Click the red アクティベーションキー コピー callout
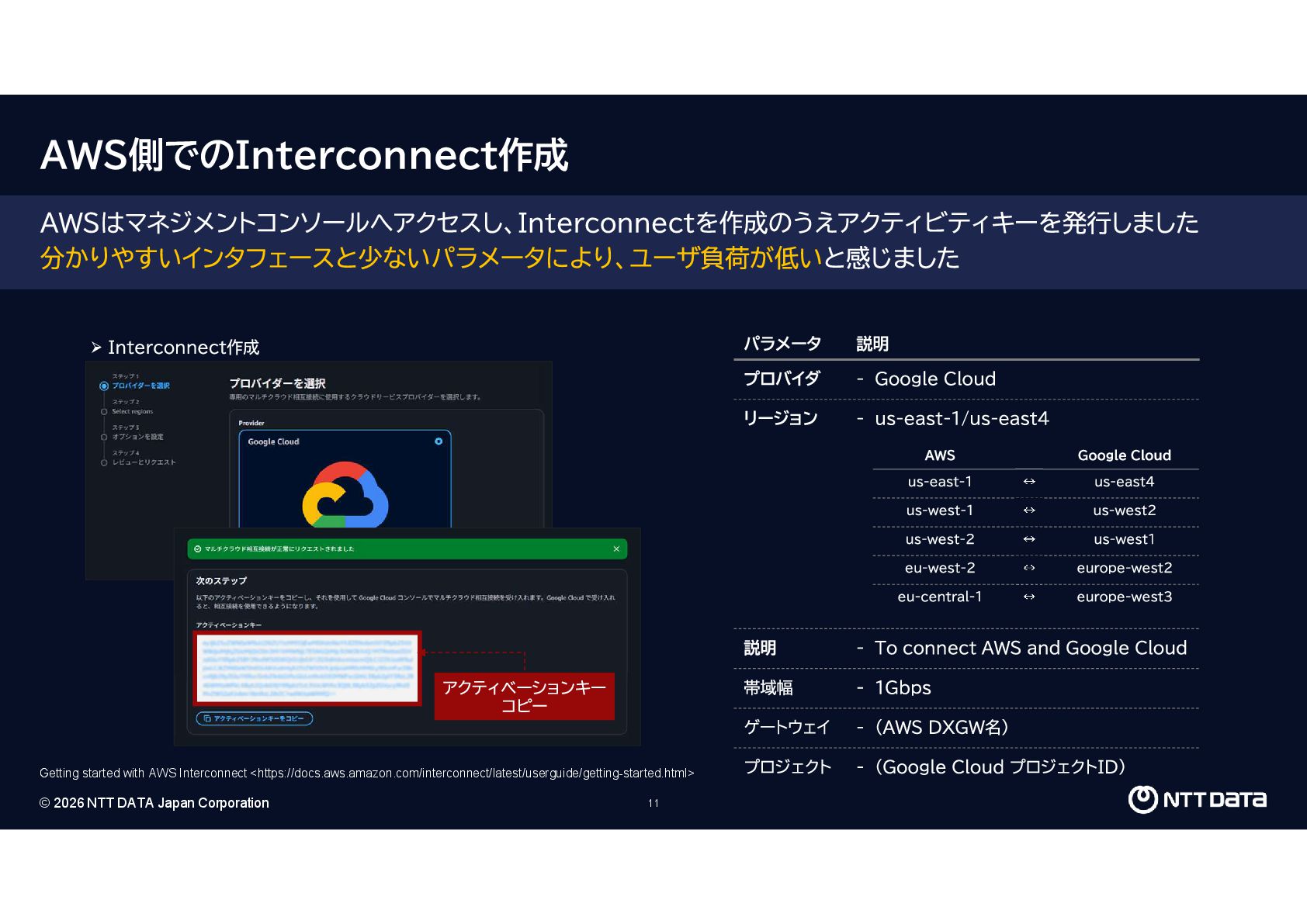Viewport: 1307px width, 924px height. pyautogui.click(x=524, y=696)
